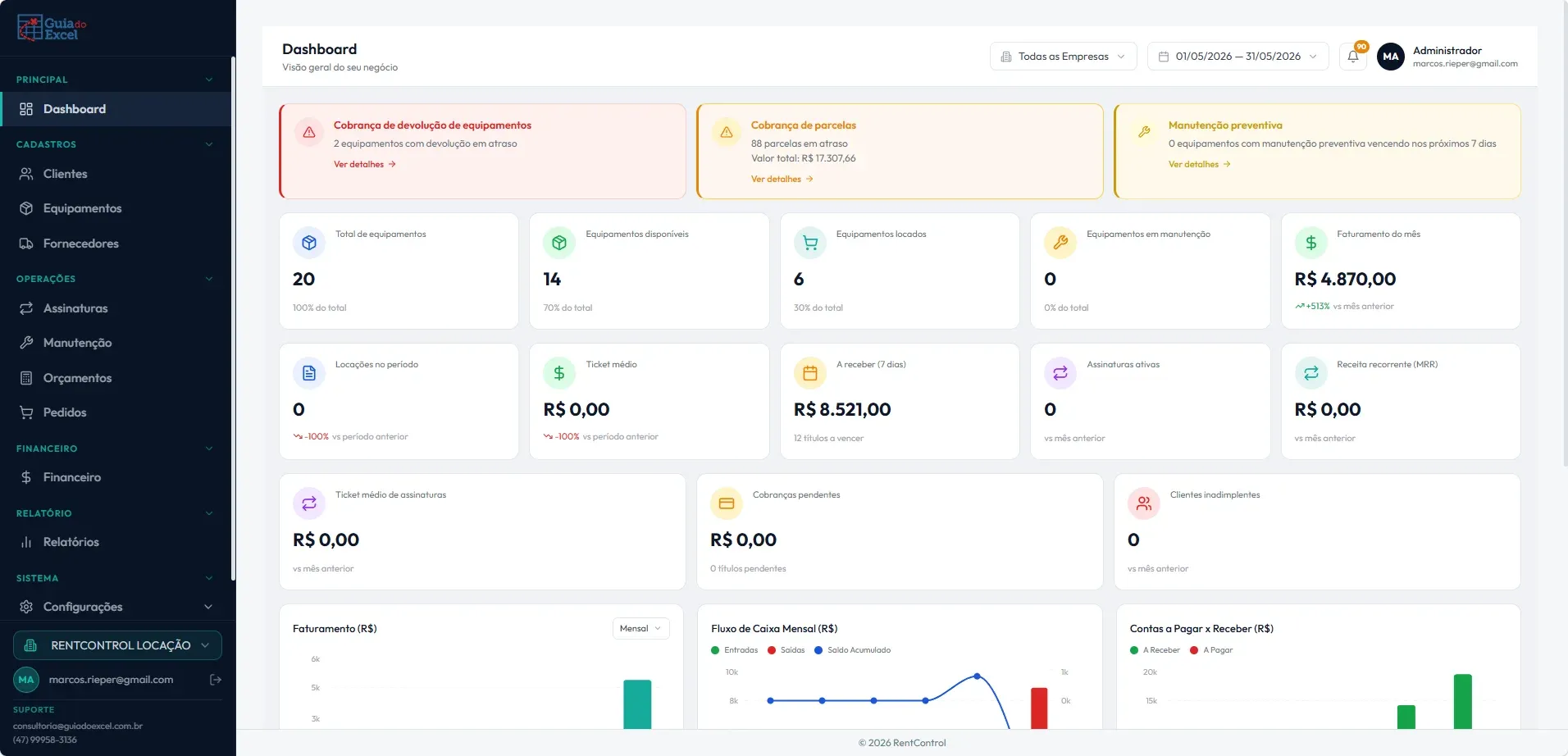1568x756 pixels.
Task: Open the date range picker 01/05/2026 — 31/05/2026
Action: (x=1238, y=57)
